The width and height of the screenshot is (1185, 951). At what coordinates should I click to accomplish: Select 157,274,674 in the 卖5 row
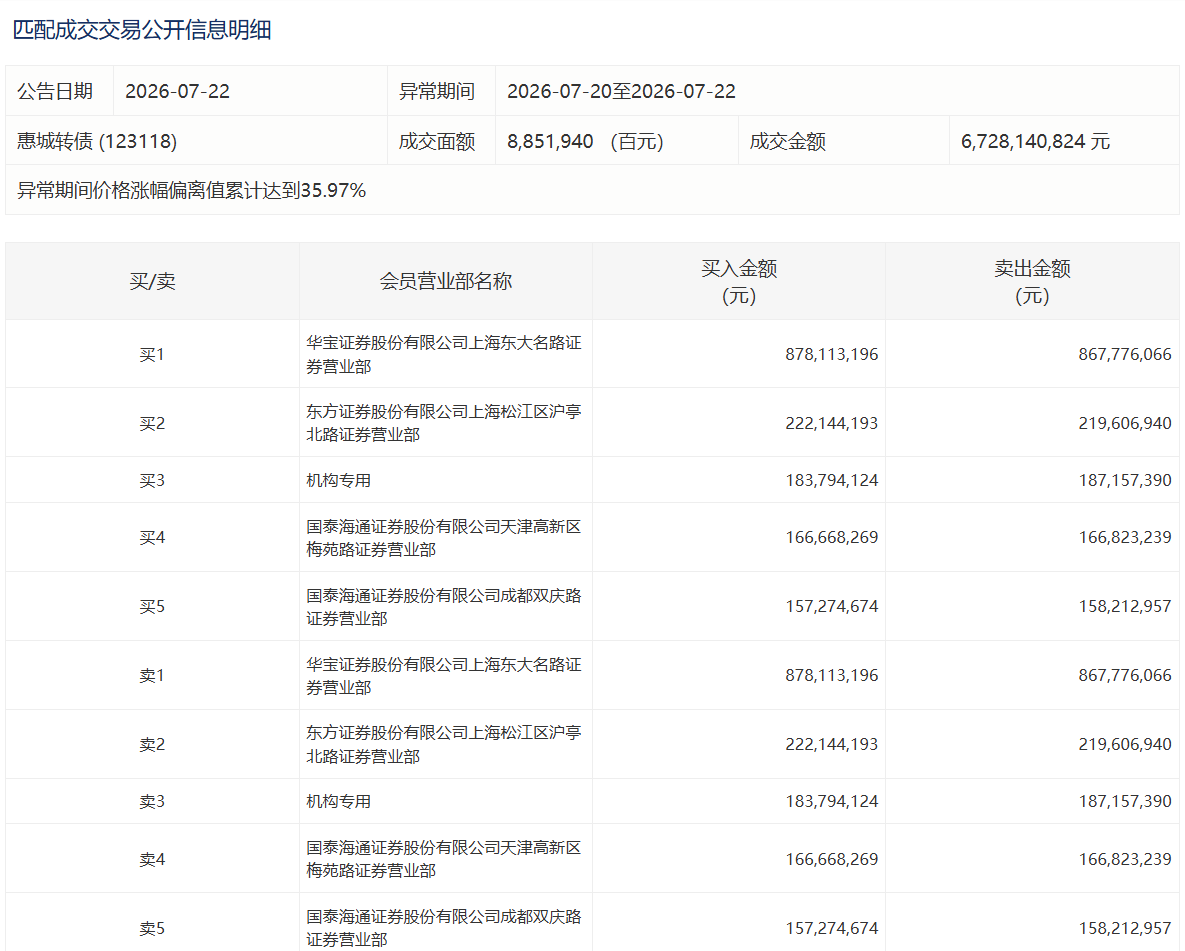click(x=831, y=928)
